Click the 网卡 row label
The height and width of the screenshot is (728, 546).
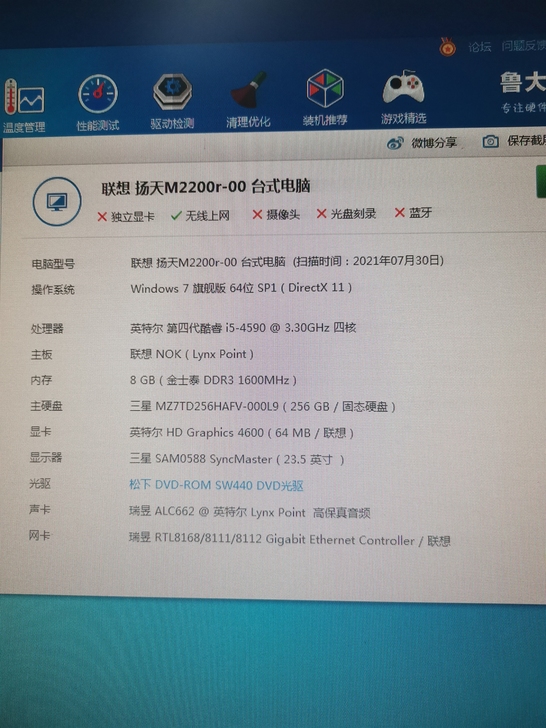pyautogui.click(x=39, y=535)
